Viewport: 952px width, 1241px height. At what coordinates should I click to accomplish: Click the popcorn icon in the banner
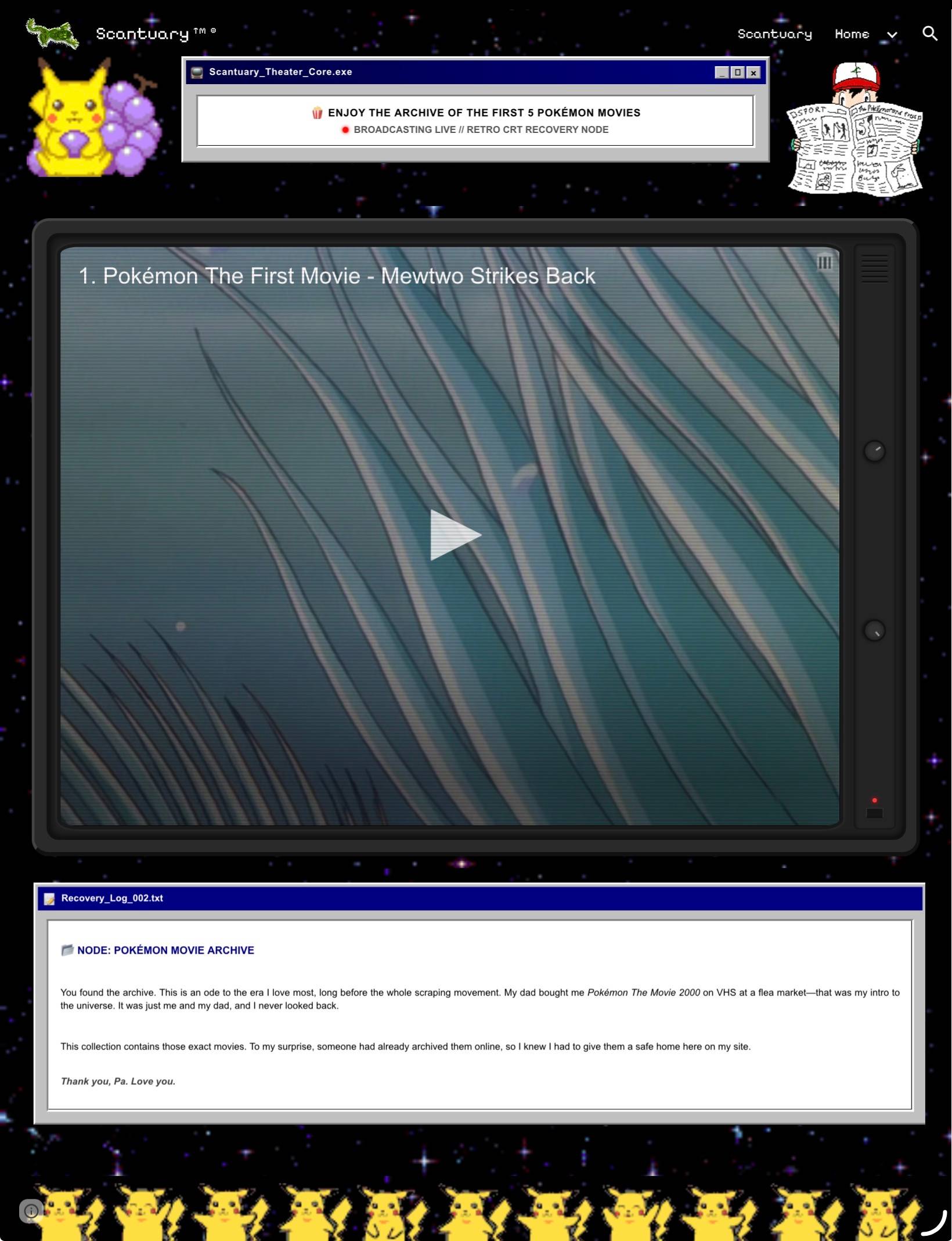(317, 113)
